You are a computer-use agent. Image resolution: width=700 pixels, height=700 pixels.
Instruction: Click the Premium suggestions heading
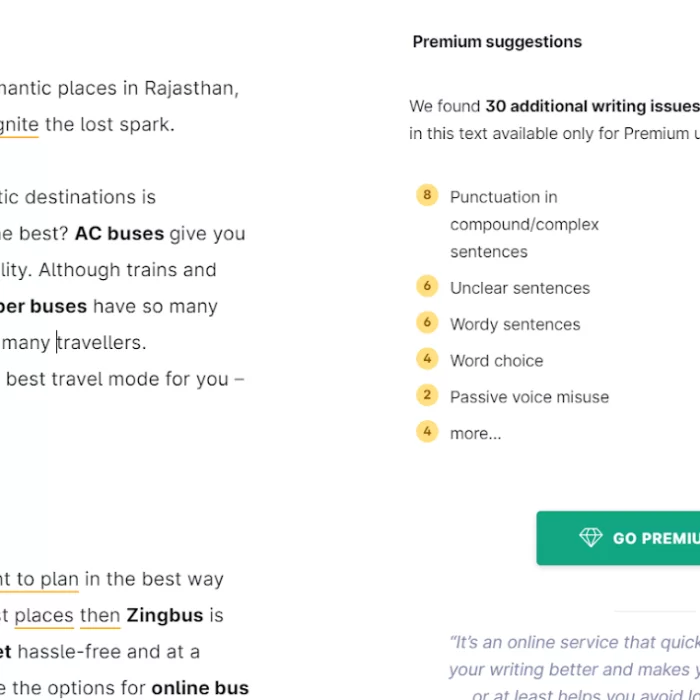pos(497,42)
